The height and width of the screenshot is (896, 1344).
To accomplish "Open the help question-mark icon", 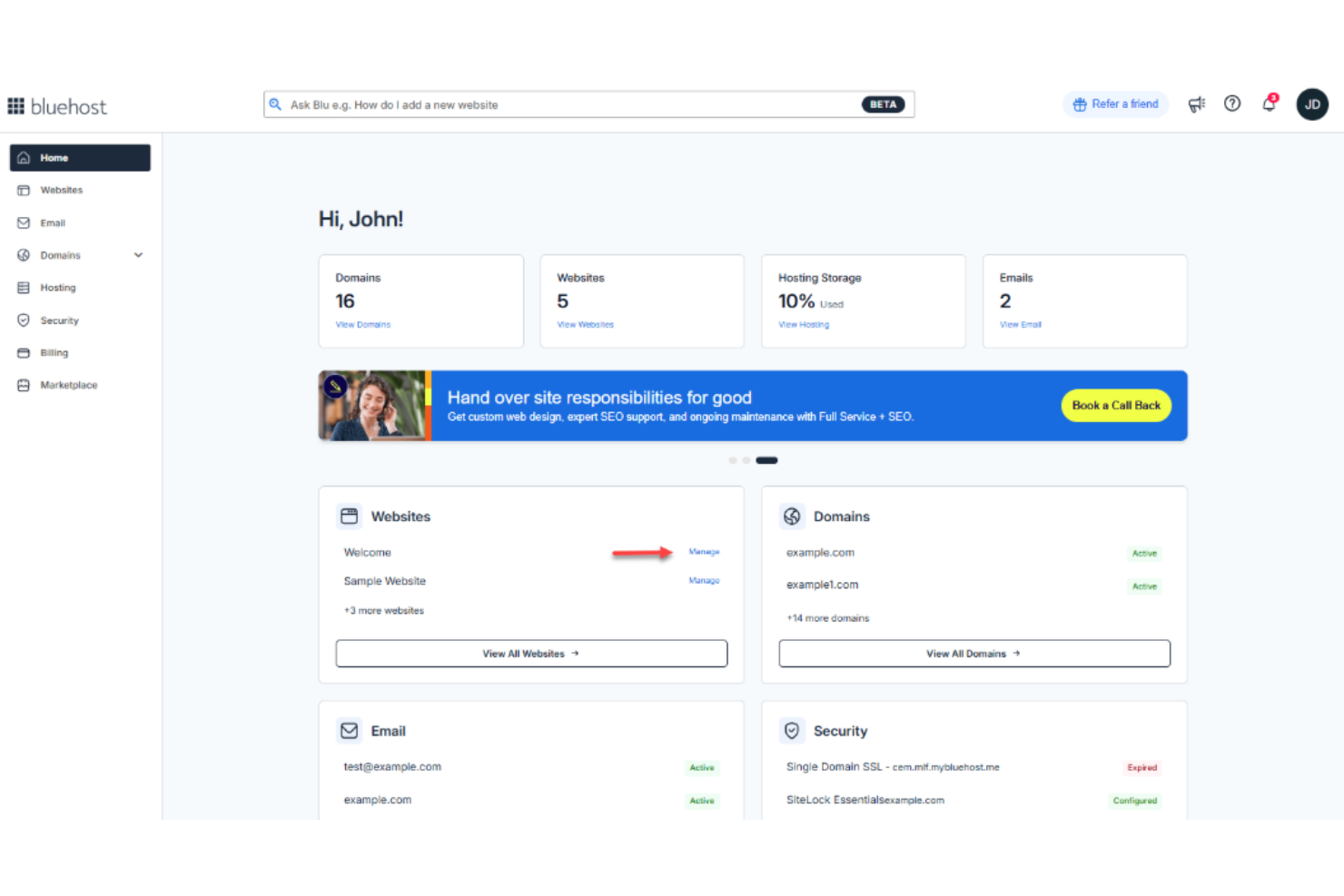I will pyautogui.click(x=1232, y=103).
